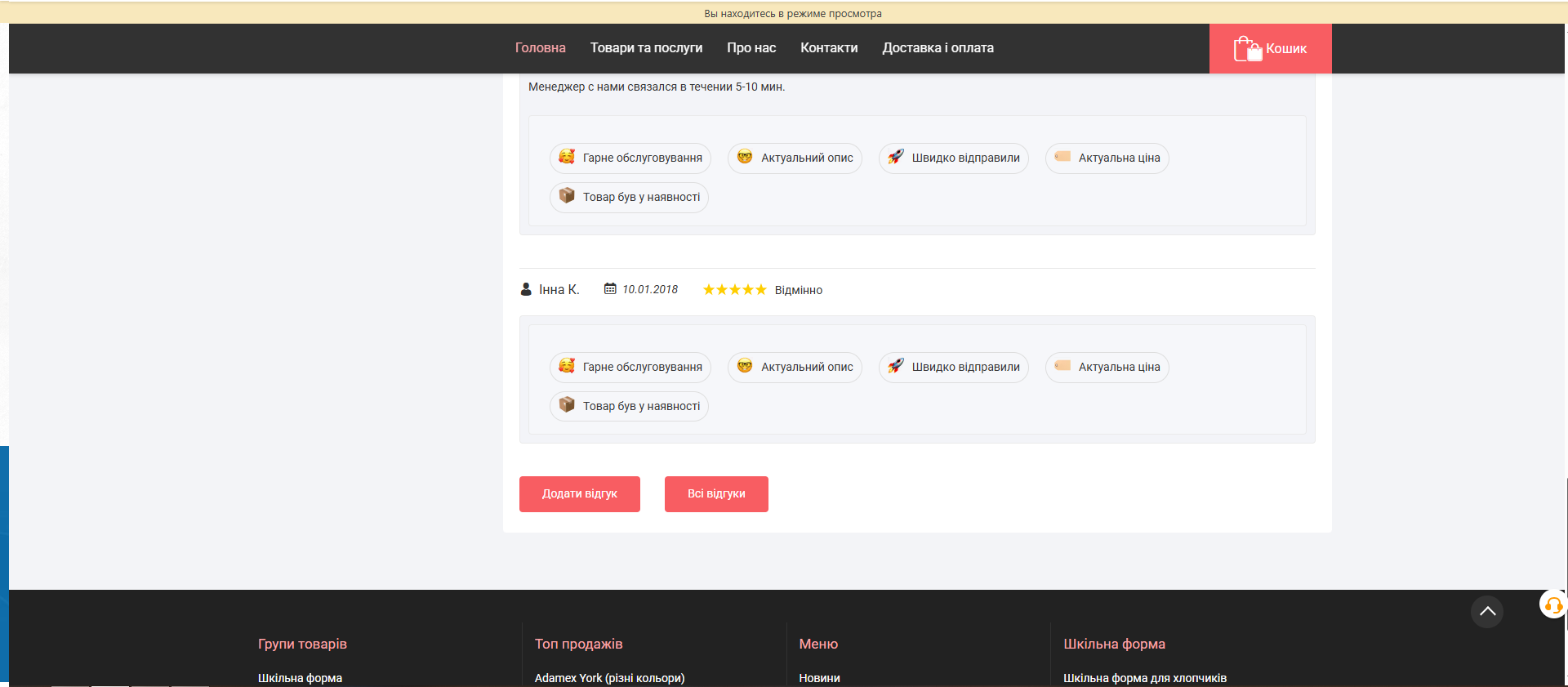This screenshot has height=687, width=1568.
Task: Open Шкільна форма для хлопчиків link
Action: coord(1144,678)
